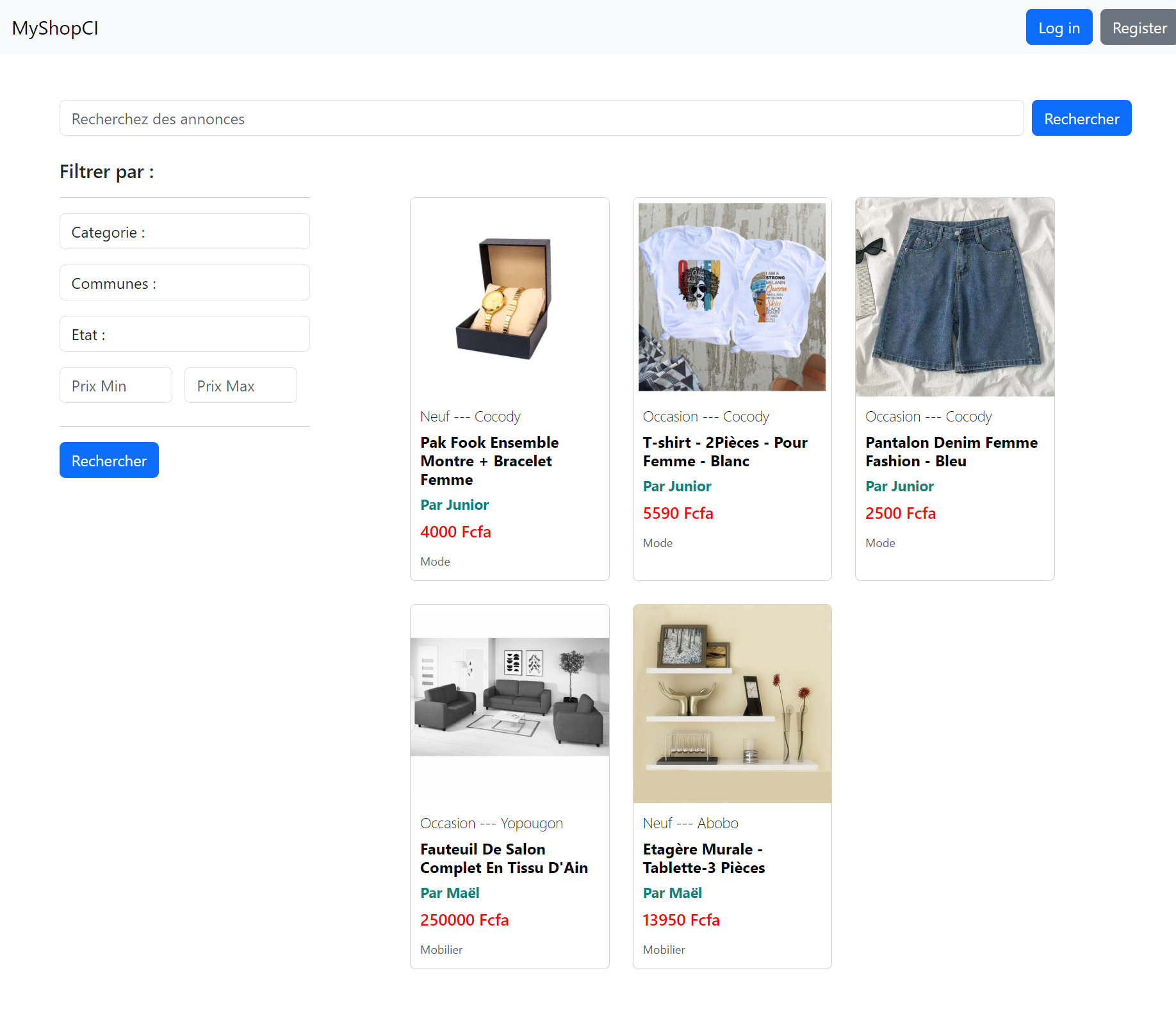View the denim shorts product photo
This screenshot has height=1030, width=1176.
click(954, 297)
